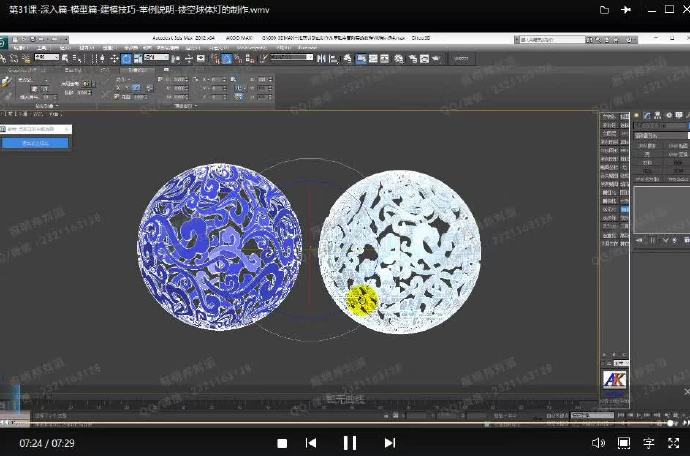Mute the video player volume icon
The image size is (690, 456).
[x=598, y=443]
